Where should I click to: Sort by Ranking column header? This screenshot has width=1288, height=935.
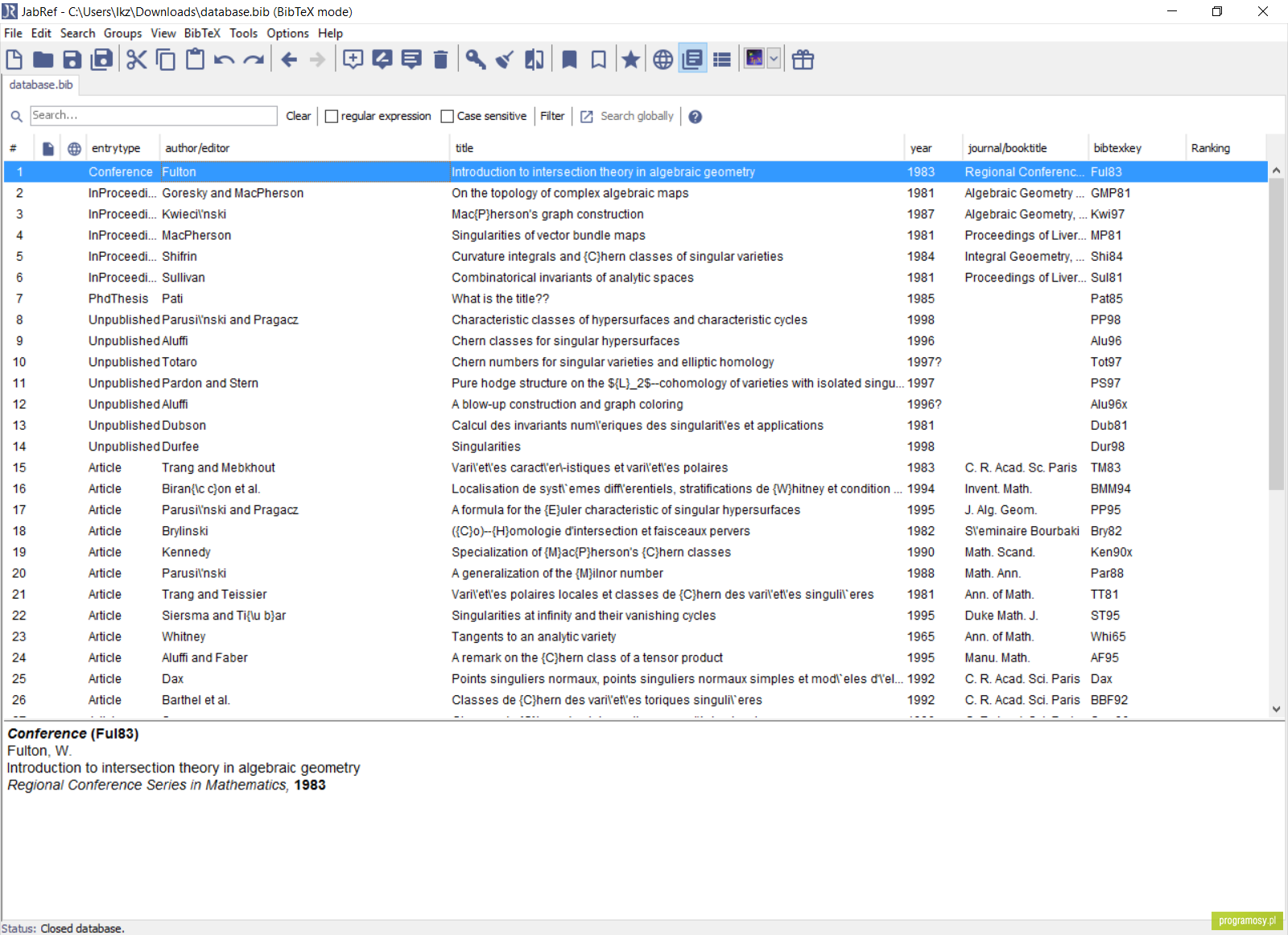[x=1224, y=148]
